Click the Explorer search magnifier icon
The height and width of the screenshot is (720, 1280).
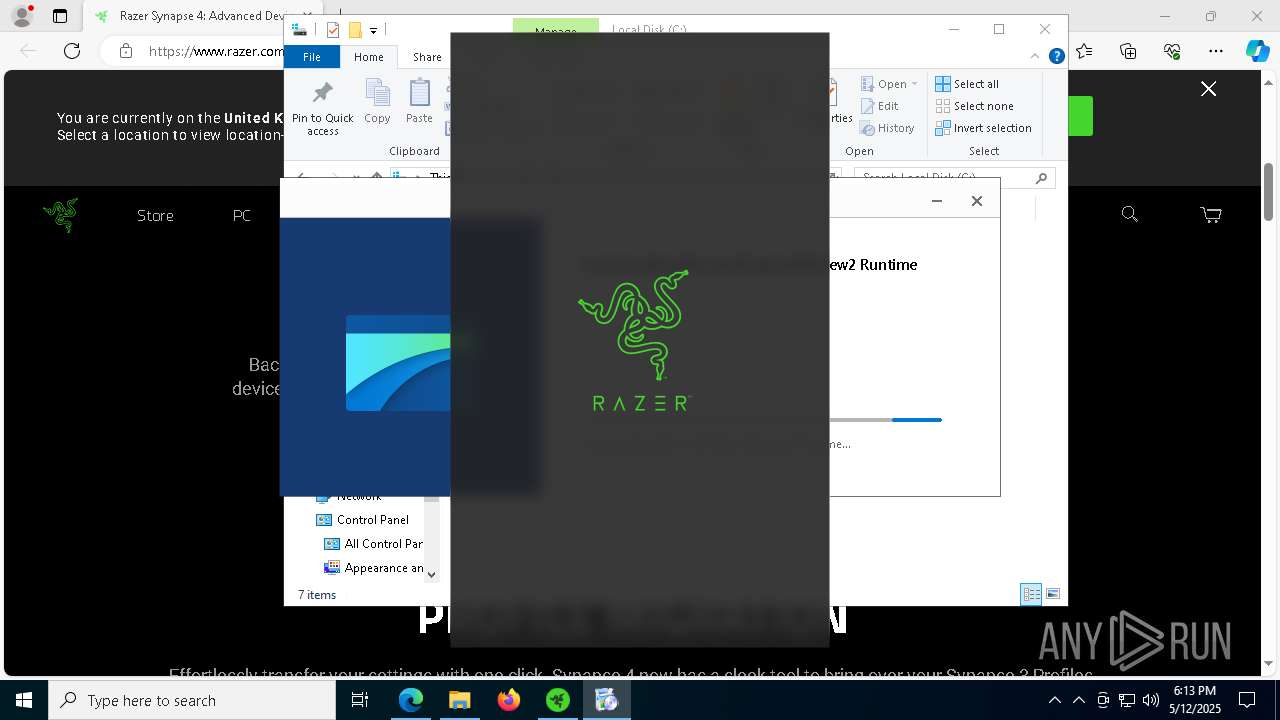tap(1041, 178)
